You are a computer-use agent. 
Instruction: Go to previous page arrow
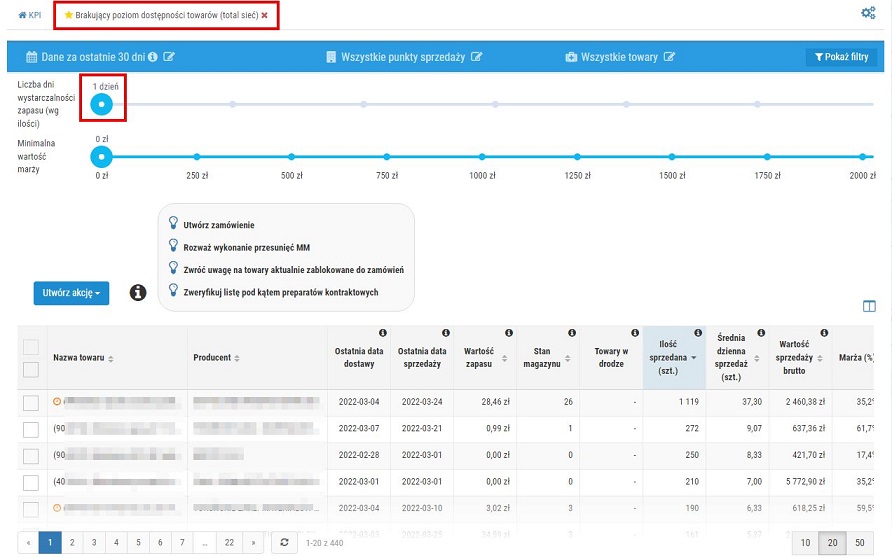pos(28,543)
